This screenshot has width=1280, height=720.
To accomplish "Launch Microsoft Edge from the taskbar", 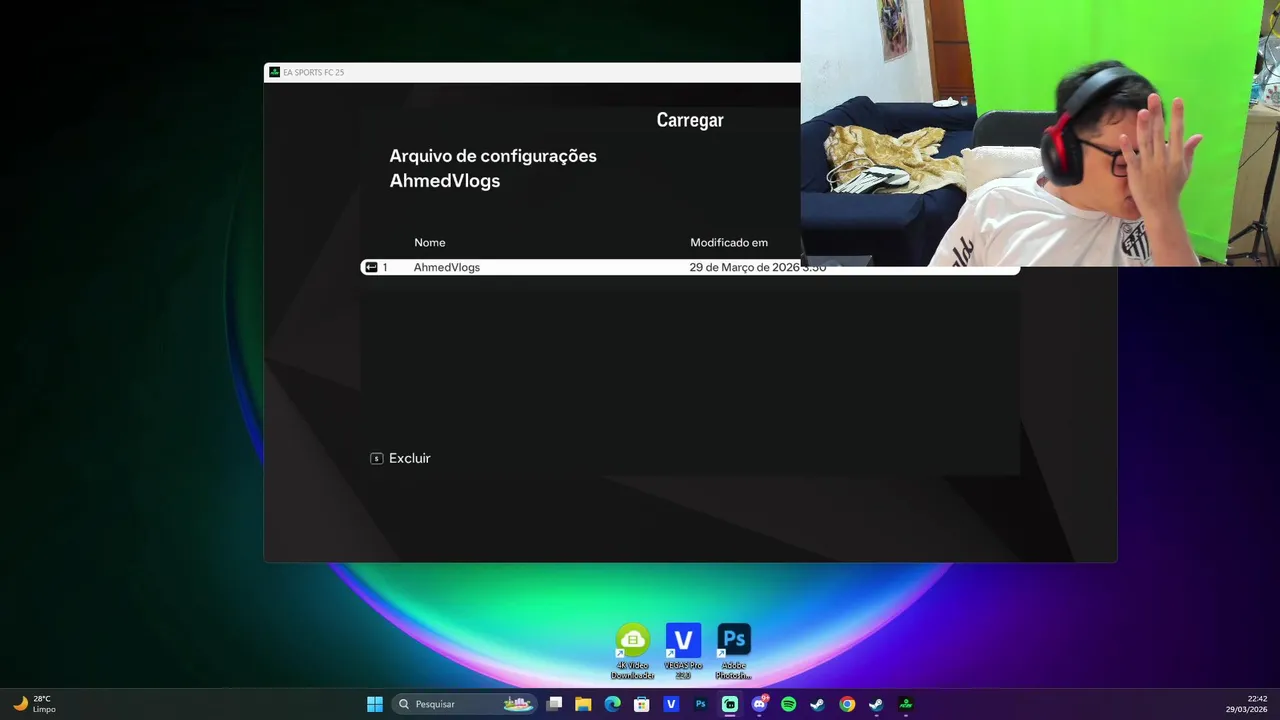I will click(612, 704).
